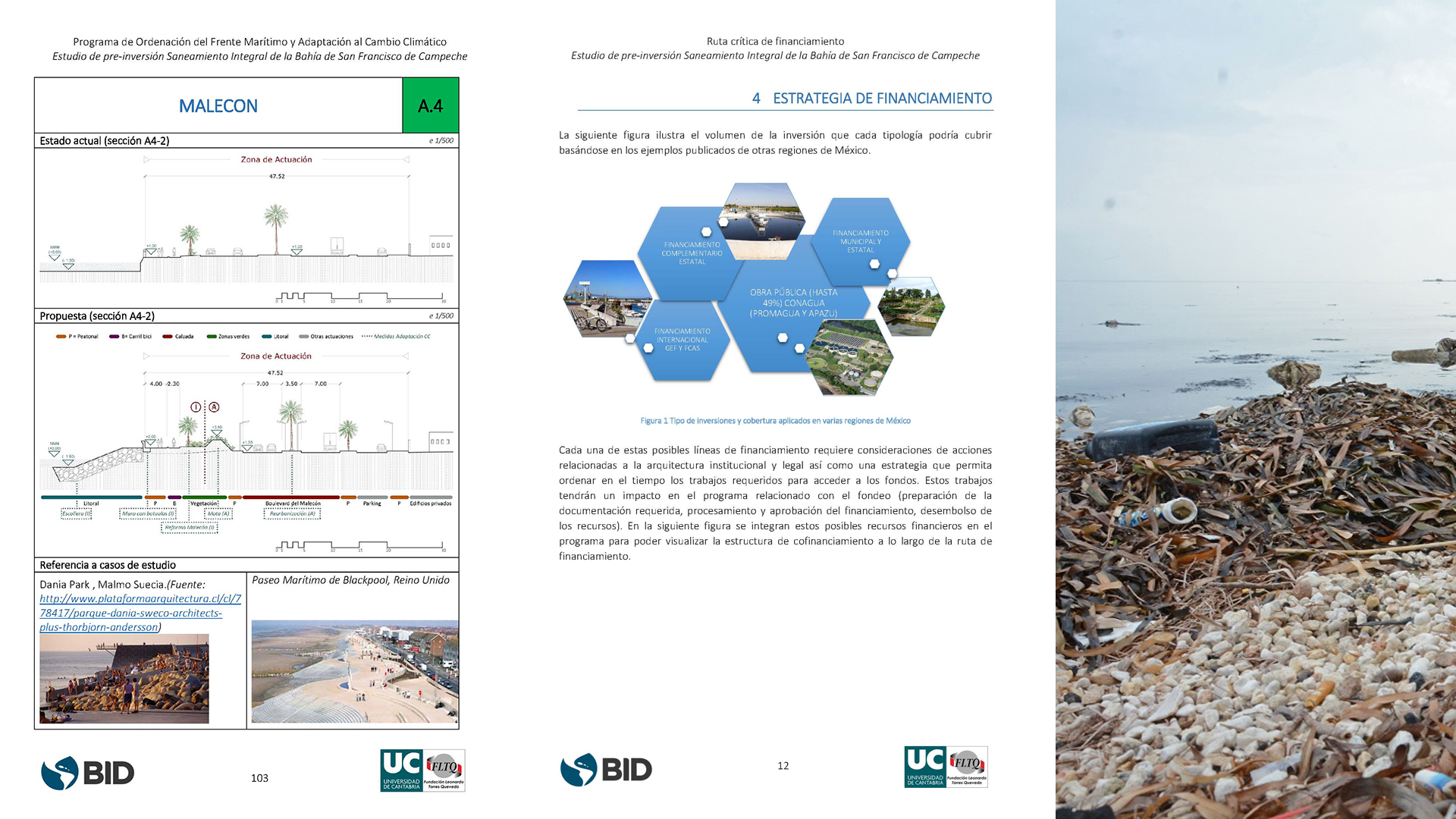1456x819 pixels.
Task: Select the MALECON title
Action: click(218, 106)
